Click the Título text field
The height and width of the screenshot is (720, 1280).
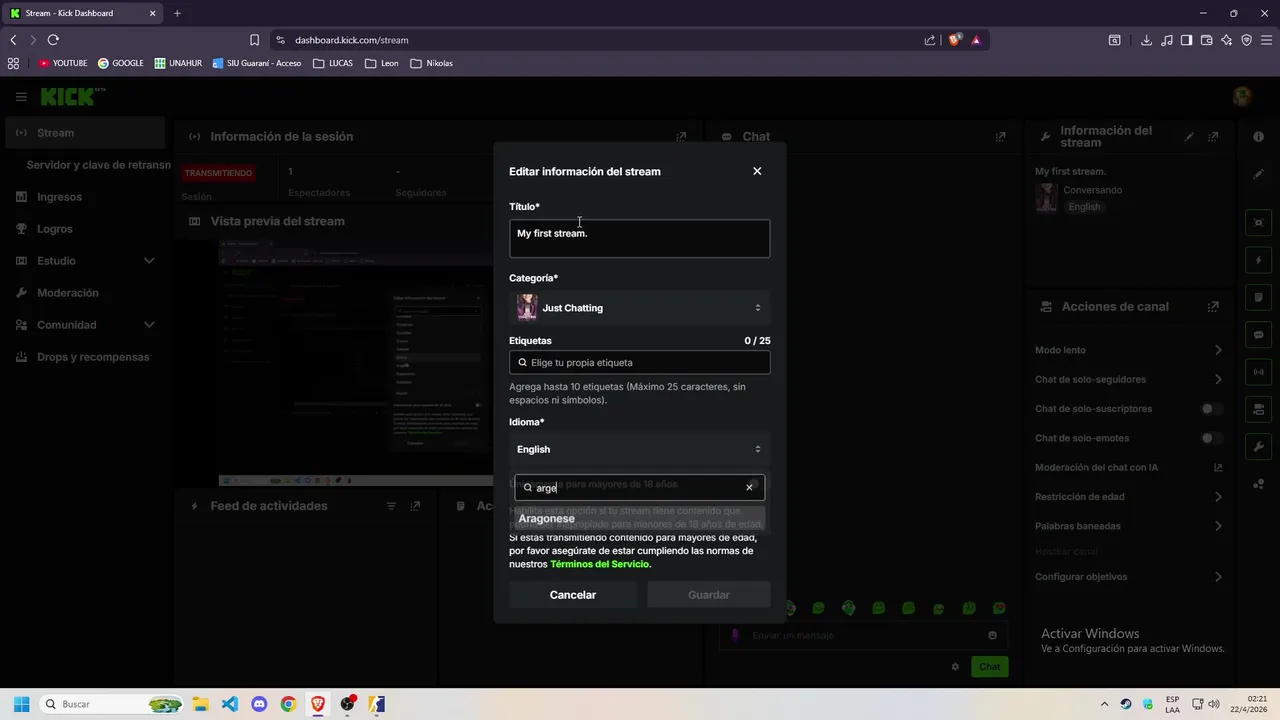point(639,239)
